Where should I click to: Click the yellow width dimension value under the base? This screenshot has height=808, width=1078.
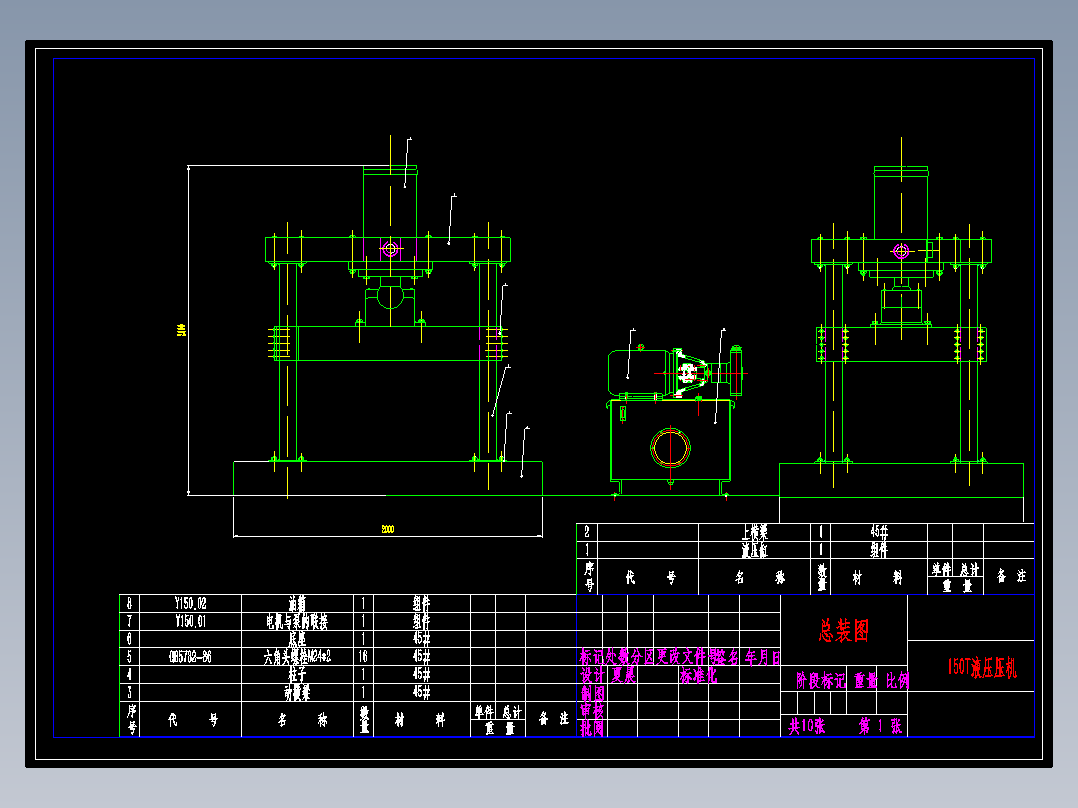coord(388,529)
